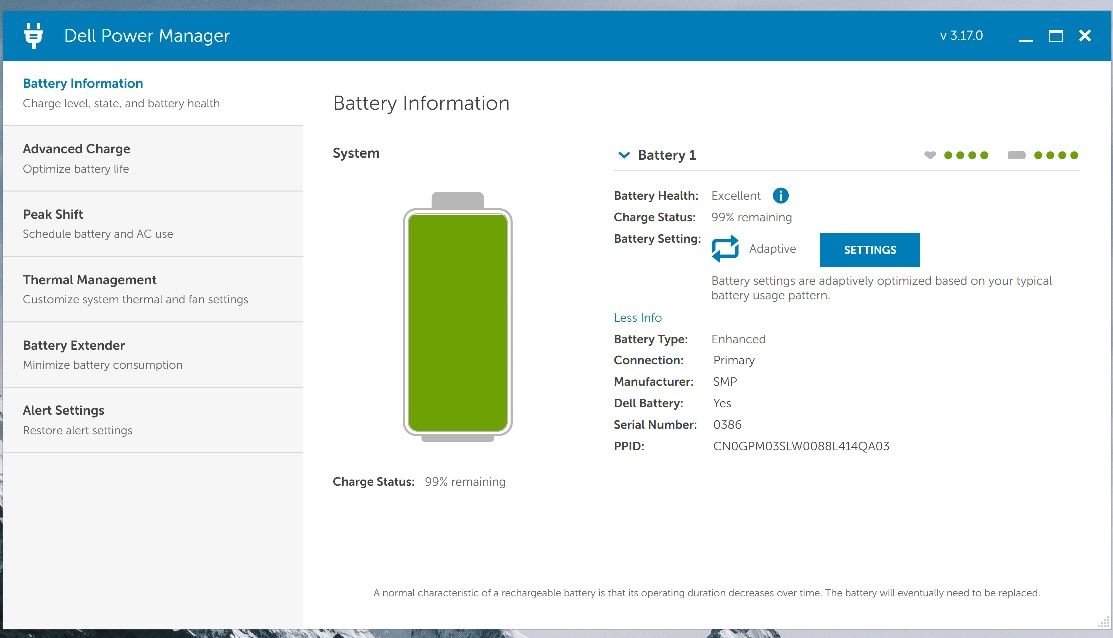The image size is (1113, 638).
Task: Click the battery health heart indicator icon
Action: (930, 155)
